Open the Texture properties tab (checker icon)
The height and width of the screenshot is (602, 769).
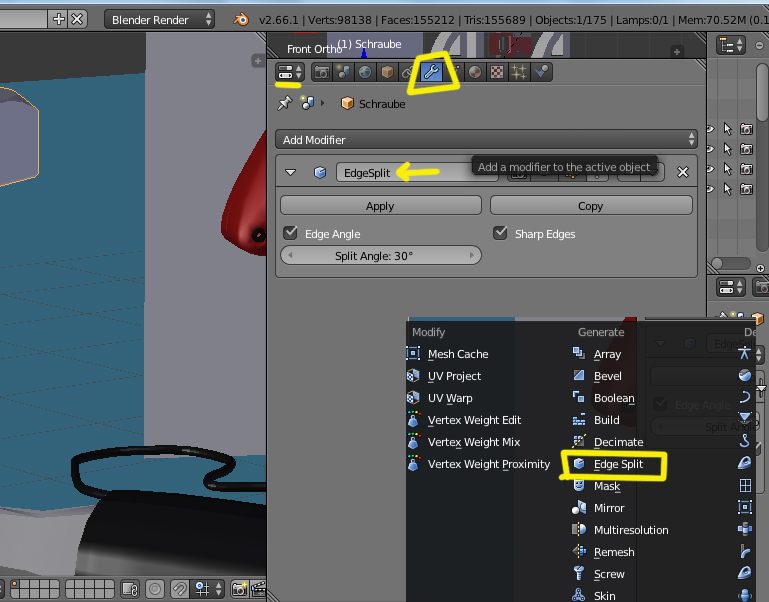[497, 73]
